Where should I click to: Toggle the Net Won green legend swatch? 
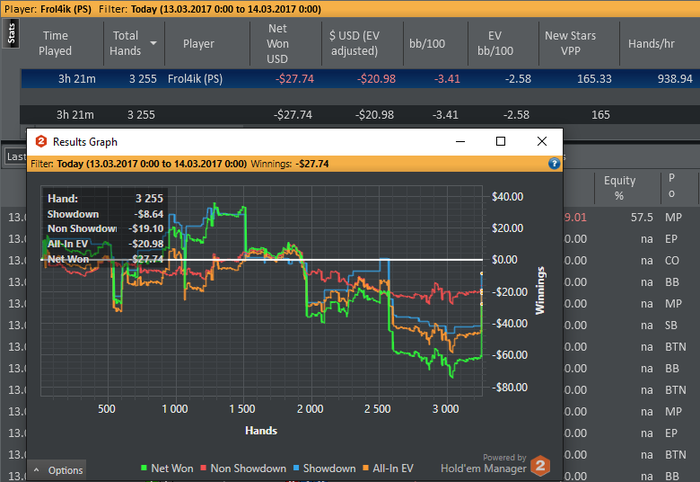[144, 468]
